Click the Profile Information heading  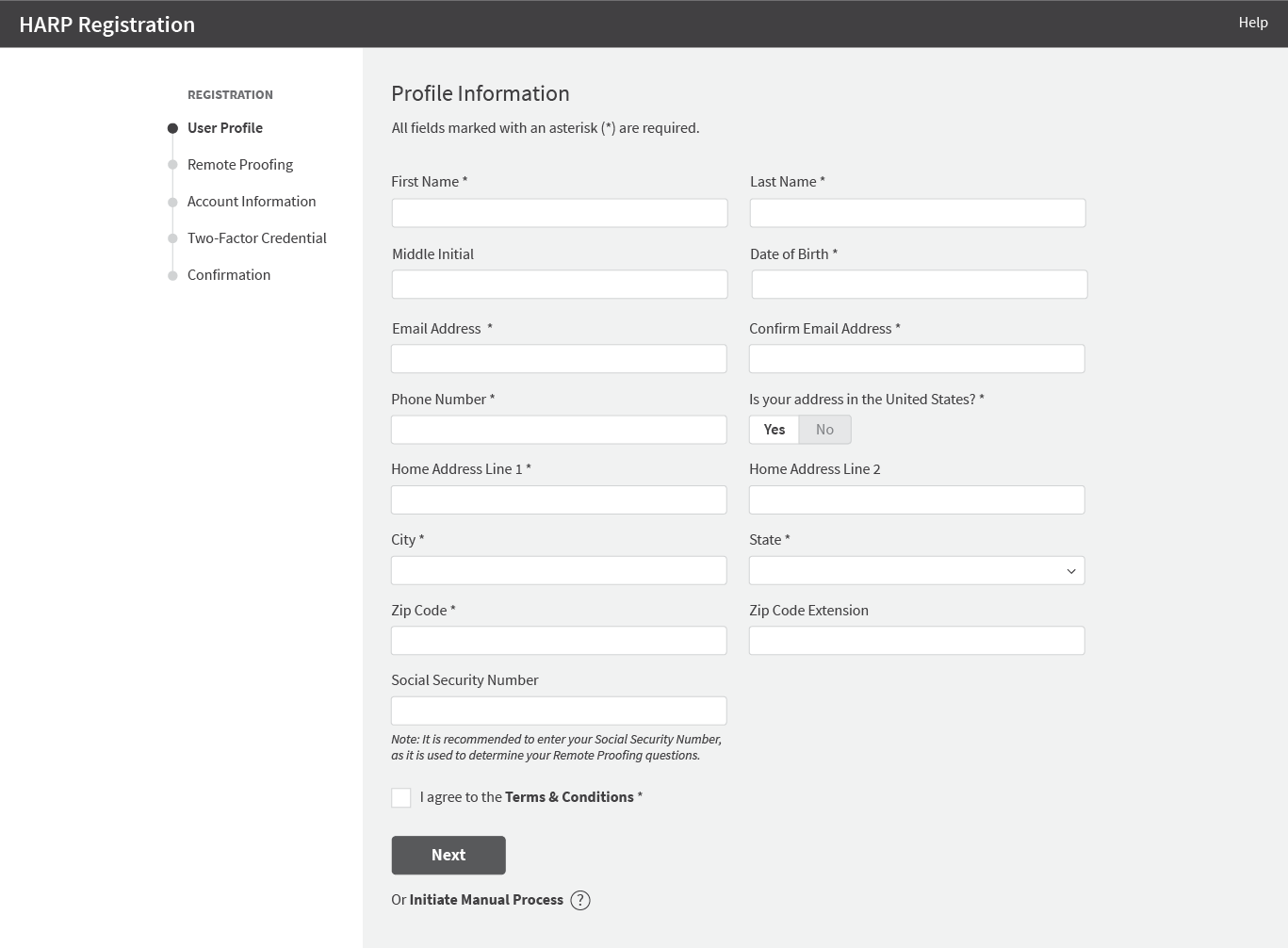point(481,93)
